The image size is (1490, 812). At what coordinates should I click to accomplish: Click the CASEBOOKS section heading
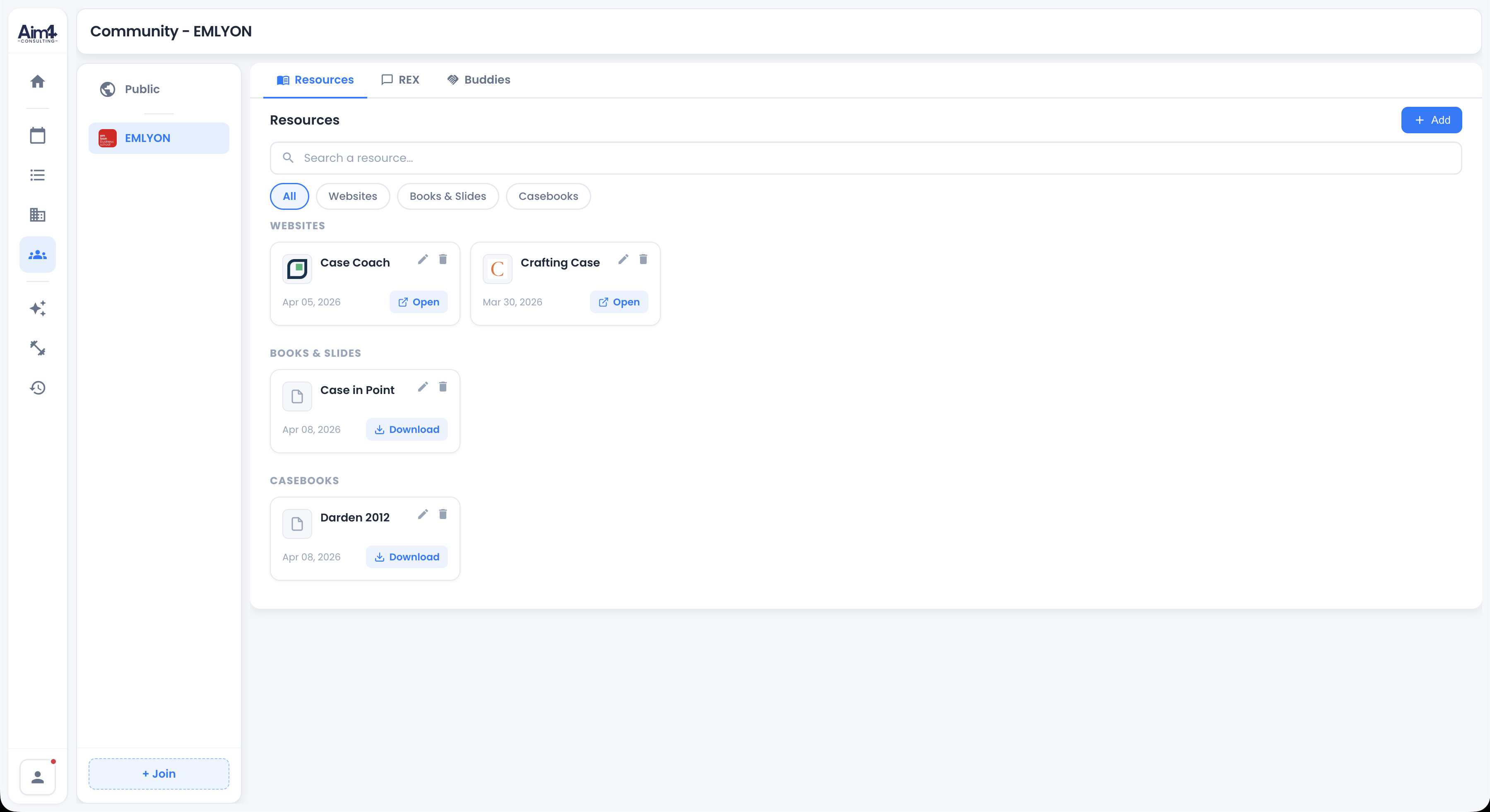click(304, 480)
